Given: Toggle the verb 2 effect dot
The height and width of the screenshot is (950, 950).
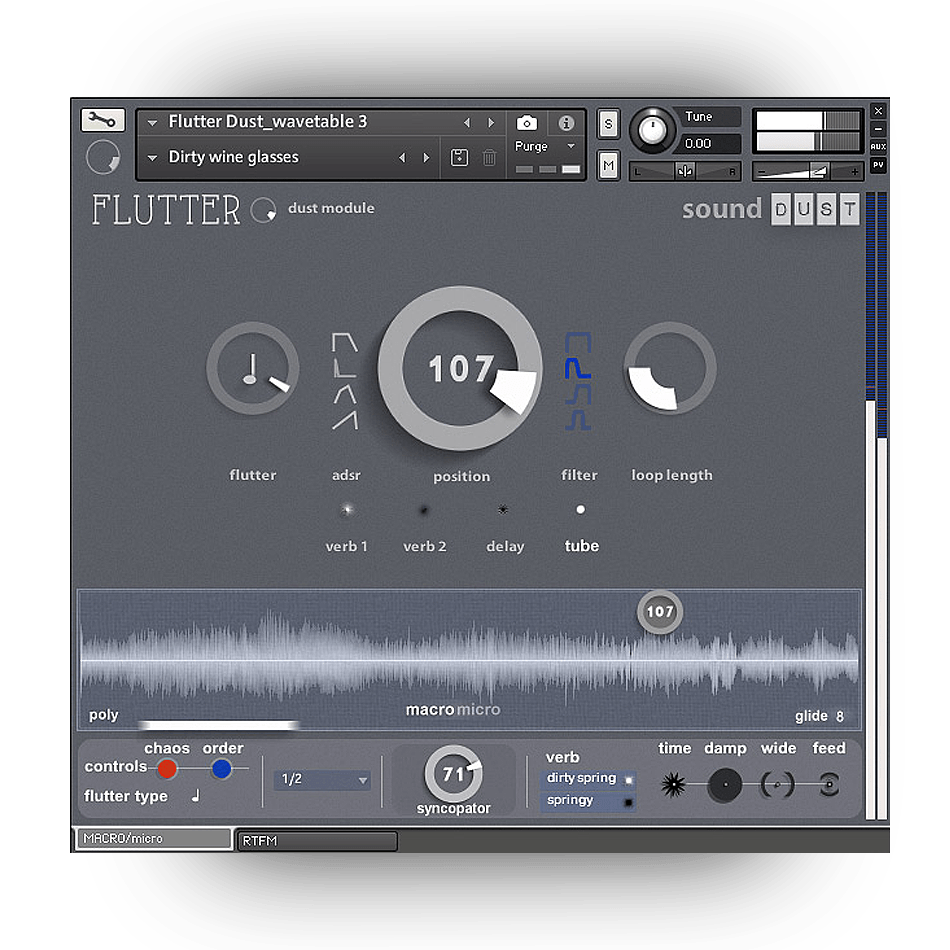Looking at the screenshot, I should 424,510.
